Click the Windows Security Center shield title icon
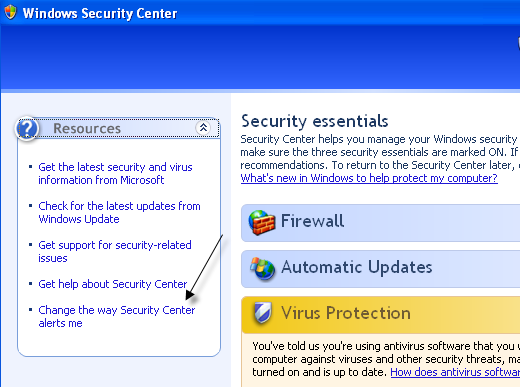Screen dimensions: 520x387 pyautogui.click(x=10, y=13)
